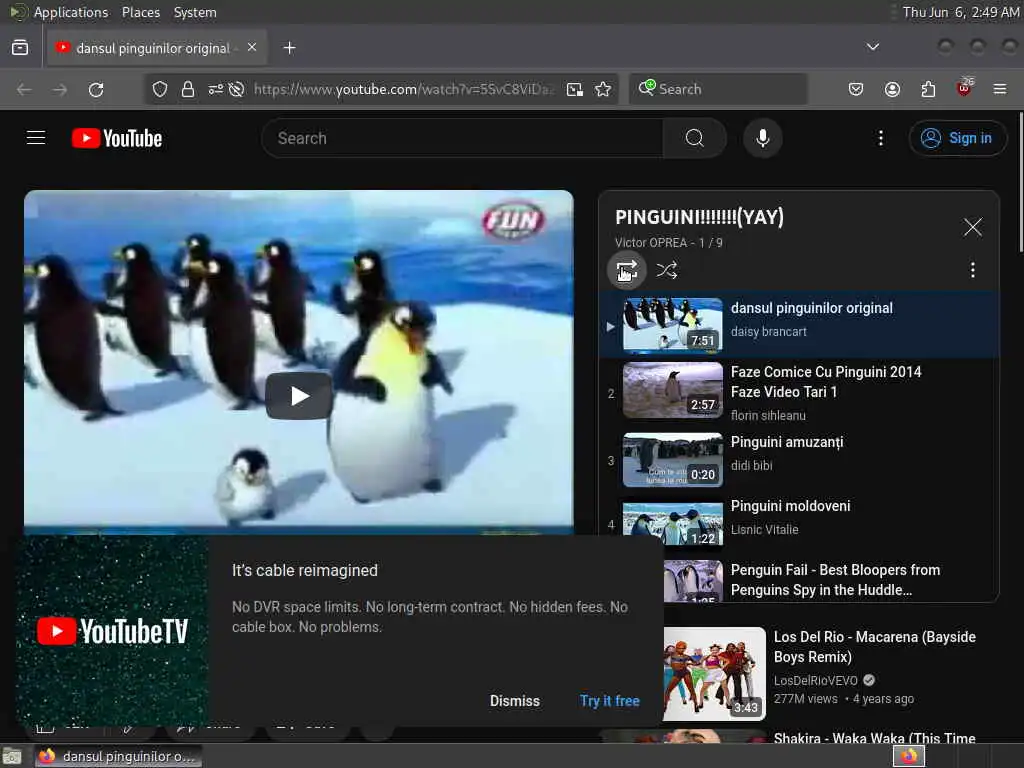Click Firefox icon in bottom-right workspace switcher
Screen dimensions: 1024x768
tap(909, 756)
